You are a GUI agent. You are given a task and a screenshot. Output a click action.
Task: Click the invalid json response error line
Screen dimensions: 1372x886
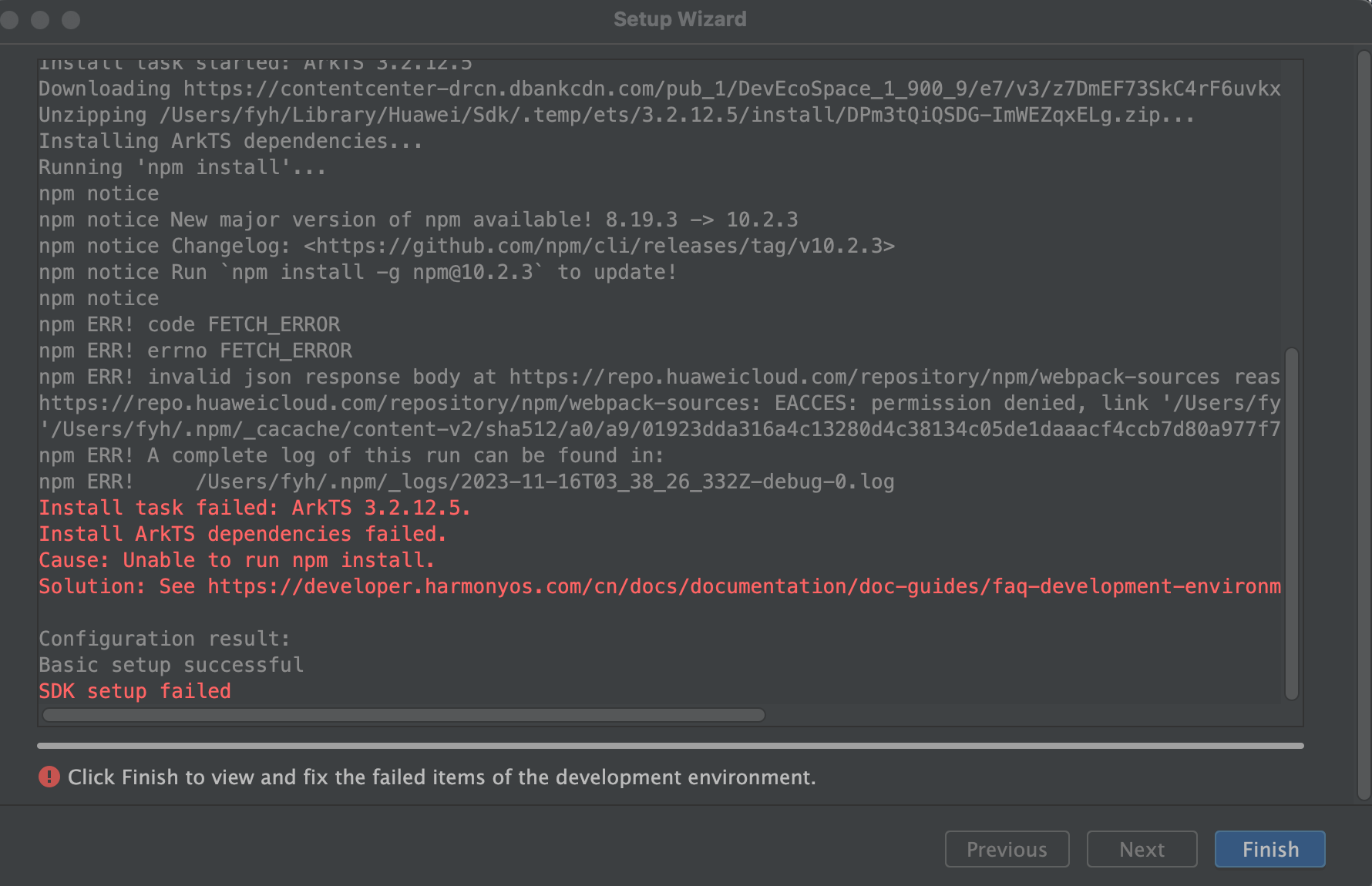[660, 377]
